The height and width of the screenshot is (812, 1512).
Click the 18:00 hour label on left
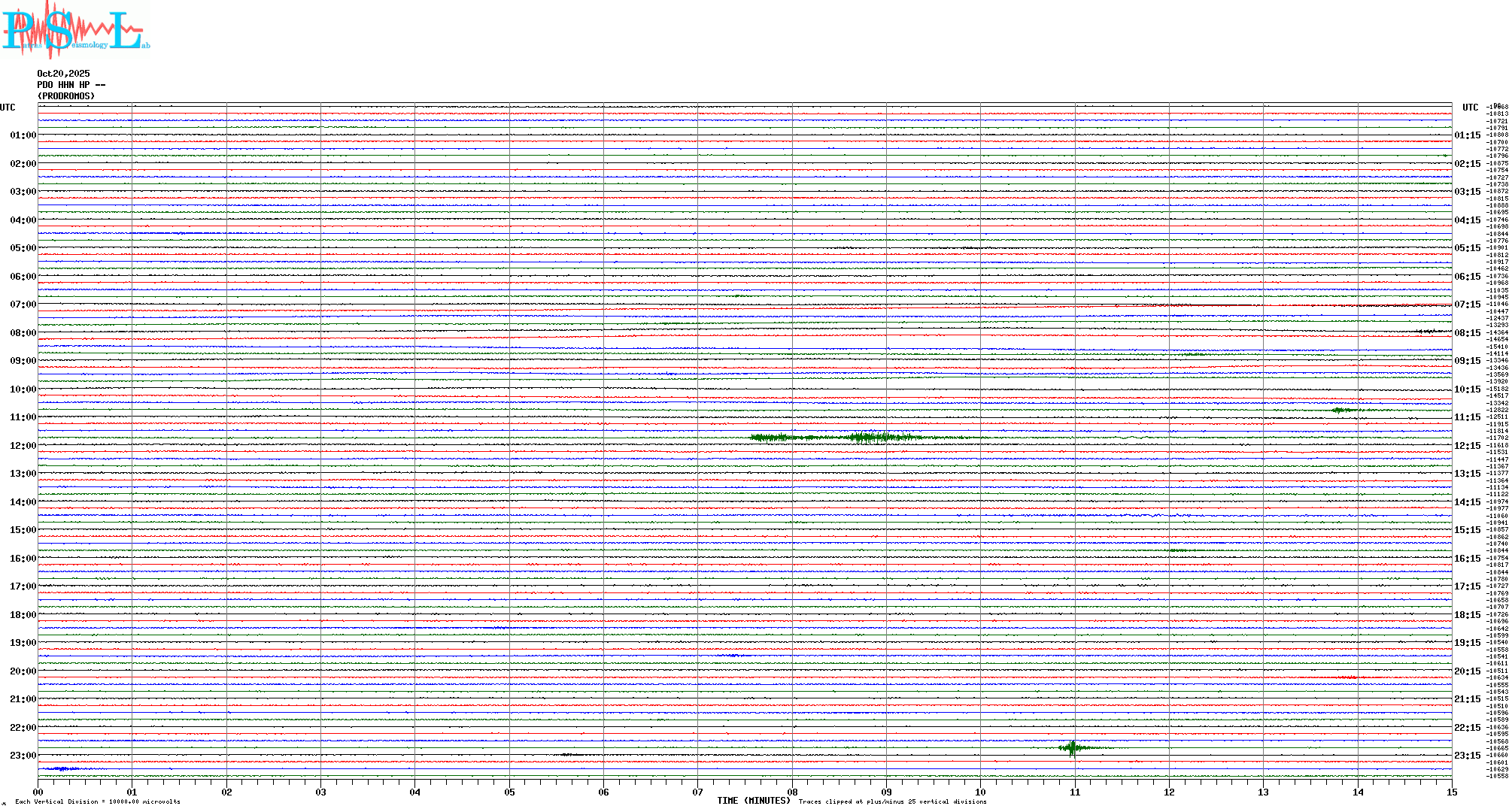click(23, 615)
